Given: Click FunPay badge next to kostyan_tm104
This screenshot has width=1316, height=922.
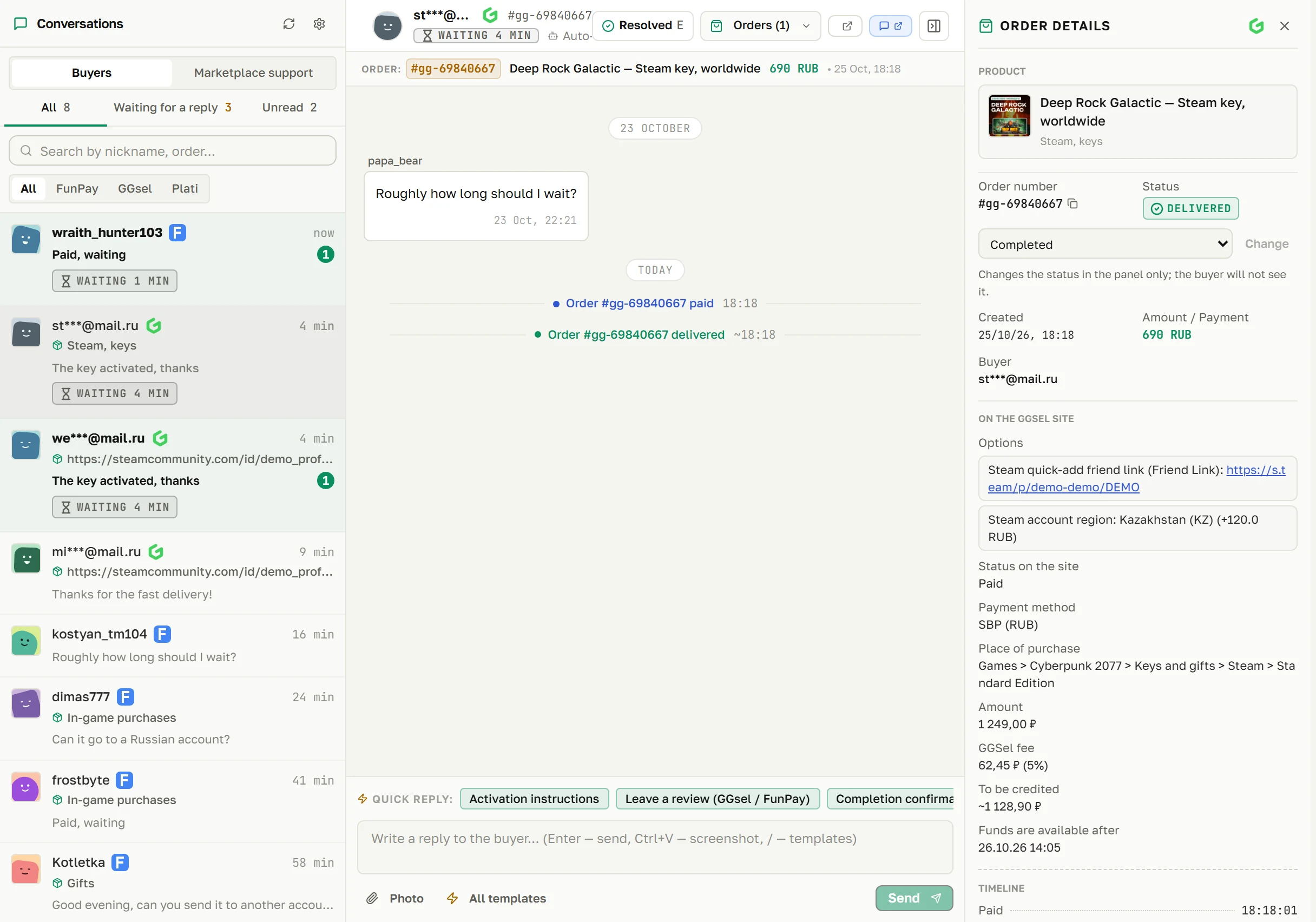Looking at the screenshot, I should 162,634.
